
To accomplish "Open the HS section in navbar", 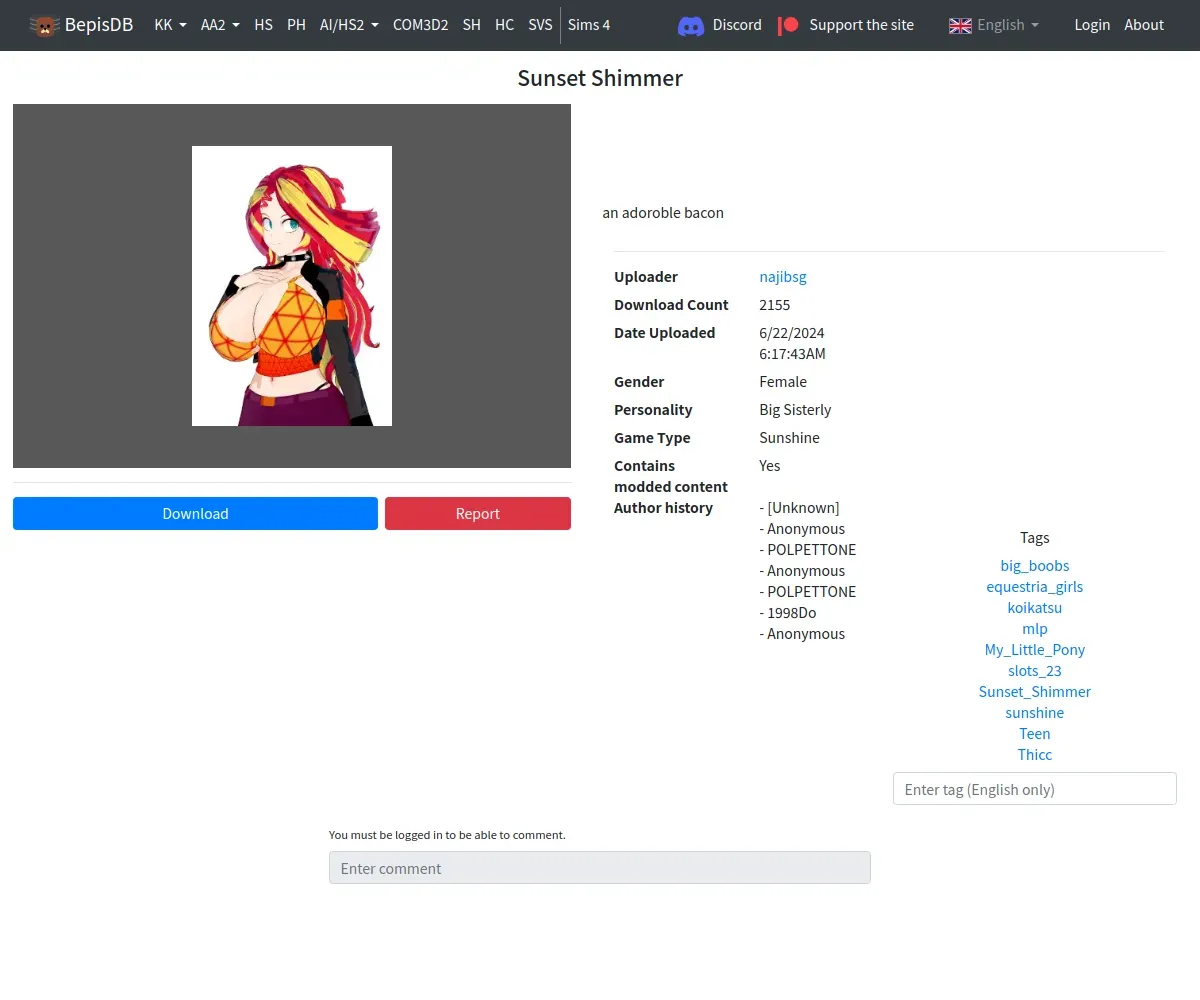I will pos(263,25).
